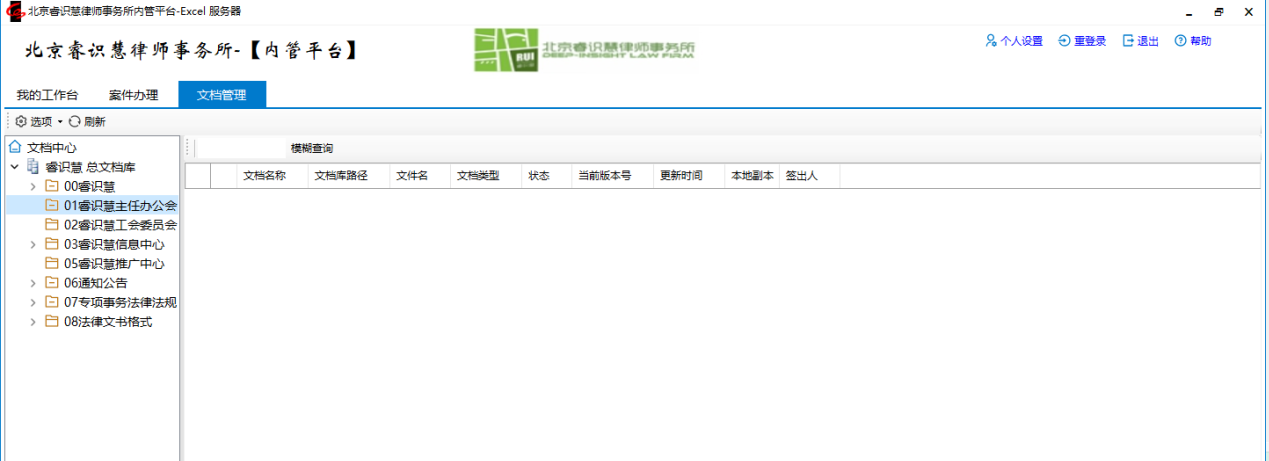1269x461 pixels.
Task: Click the 文档中心 home icon
Action: (x=15, y=147)
